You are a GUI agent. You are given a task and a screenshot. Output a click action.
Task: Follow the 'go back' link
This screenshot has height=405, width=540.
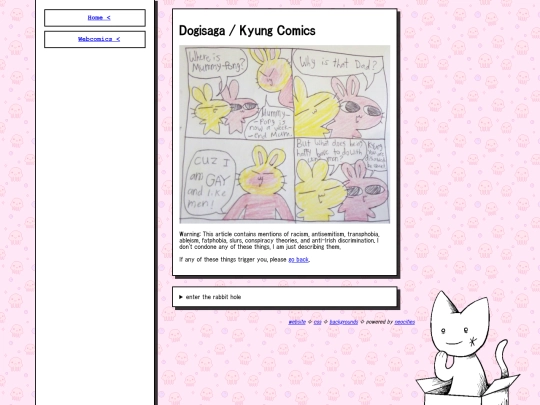point(298,260)
